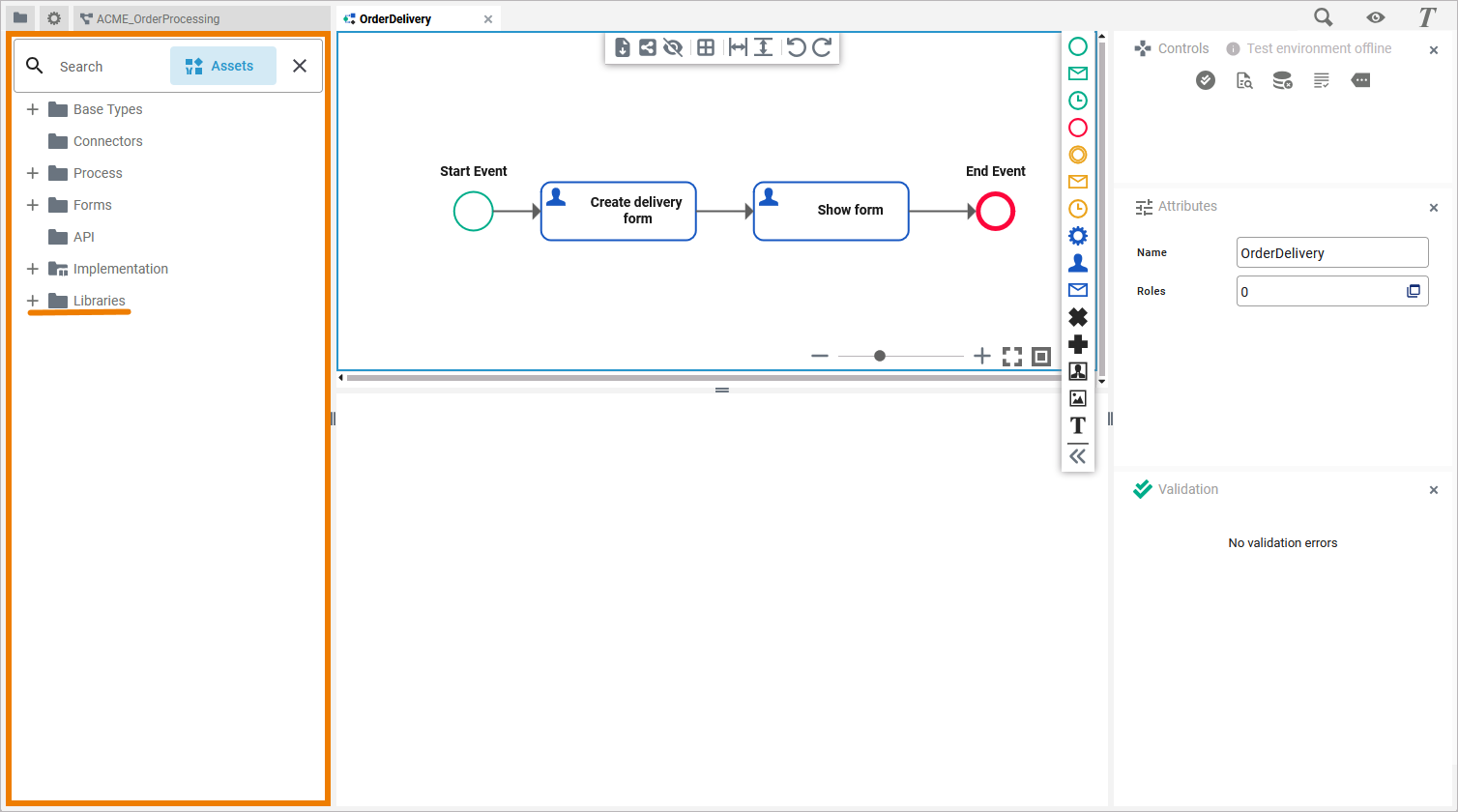
Task: Click the undo arrow in diagram toolbar
Action: [796, 47]
